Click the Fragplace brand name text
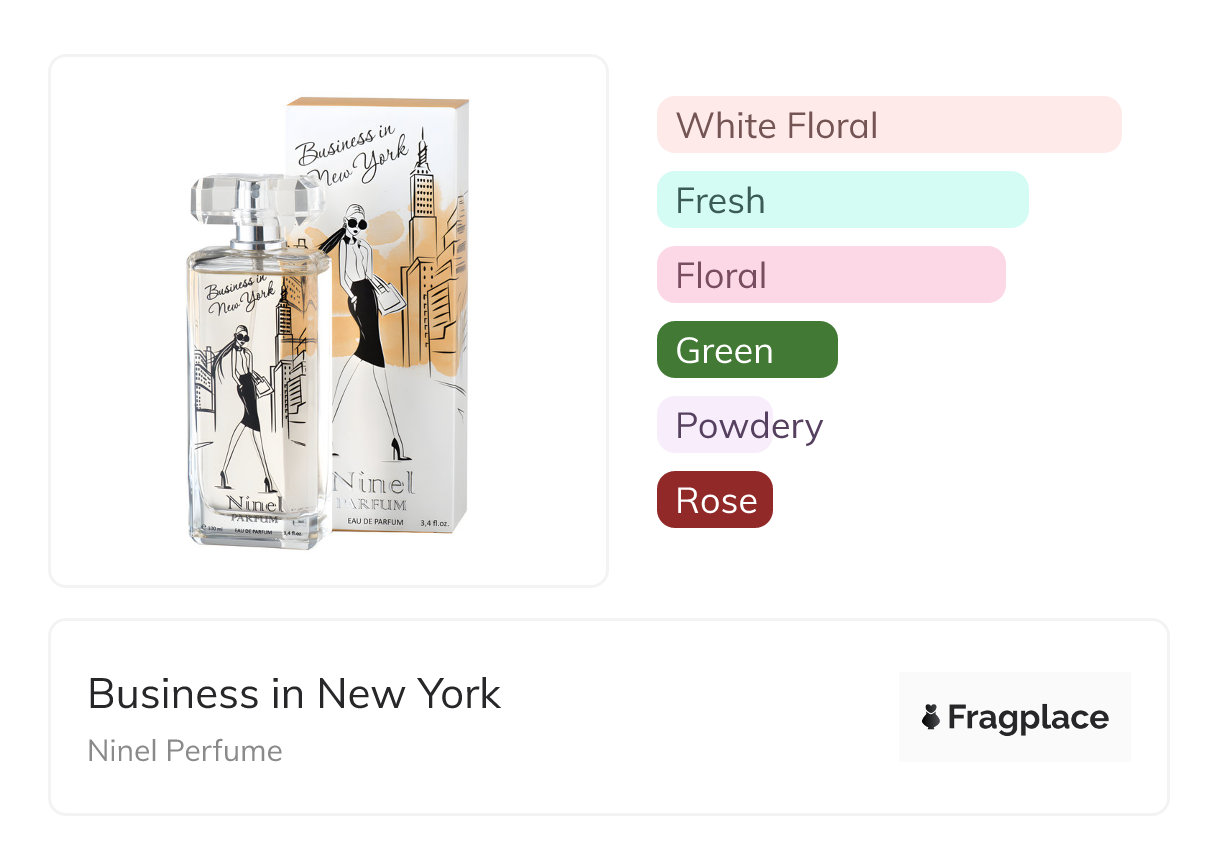The image size is (1218, 864). click(x=1028, y=717)
